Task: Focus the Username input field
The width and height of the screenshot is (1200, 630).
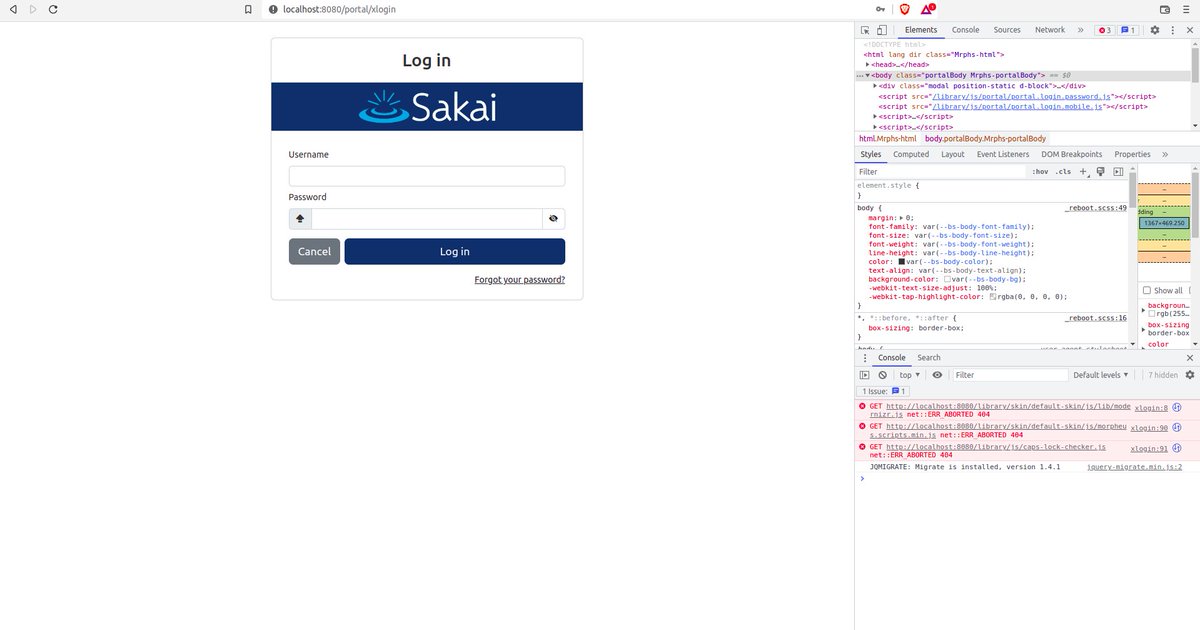Action: [x=427, y=176]
